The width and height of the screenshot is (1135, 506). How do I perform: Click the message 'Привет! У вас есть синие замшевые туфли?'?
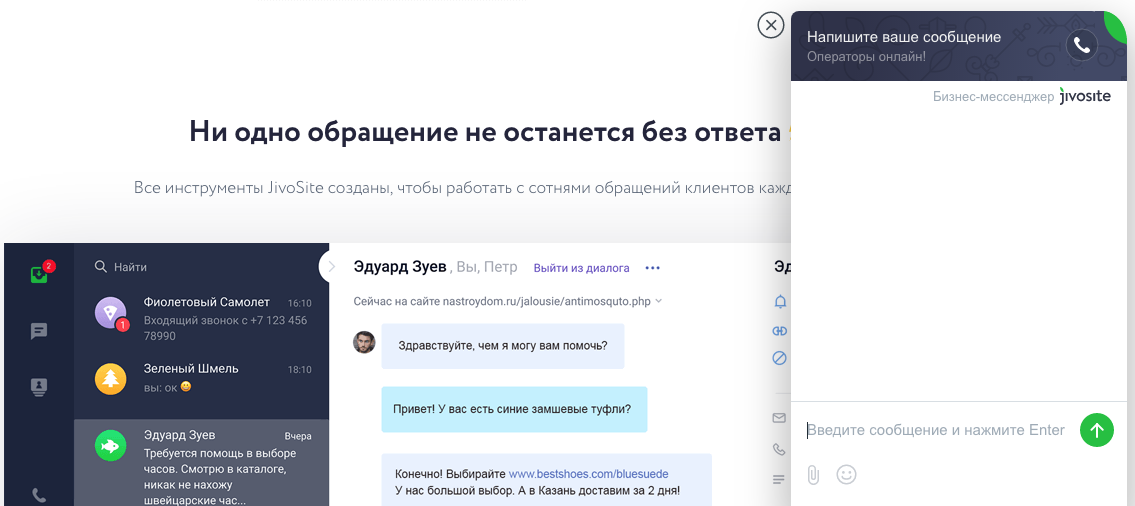(515, 409)
